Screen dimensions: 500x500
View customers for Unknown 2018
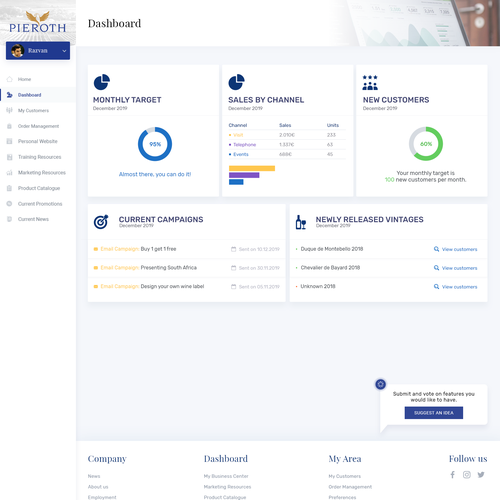tap(459, 287)
